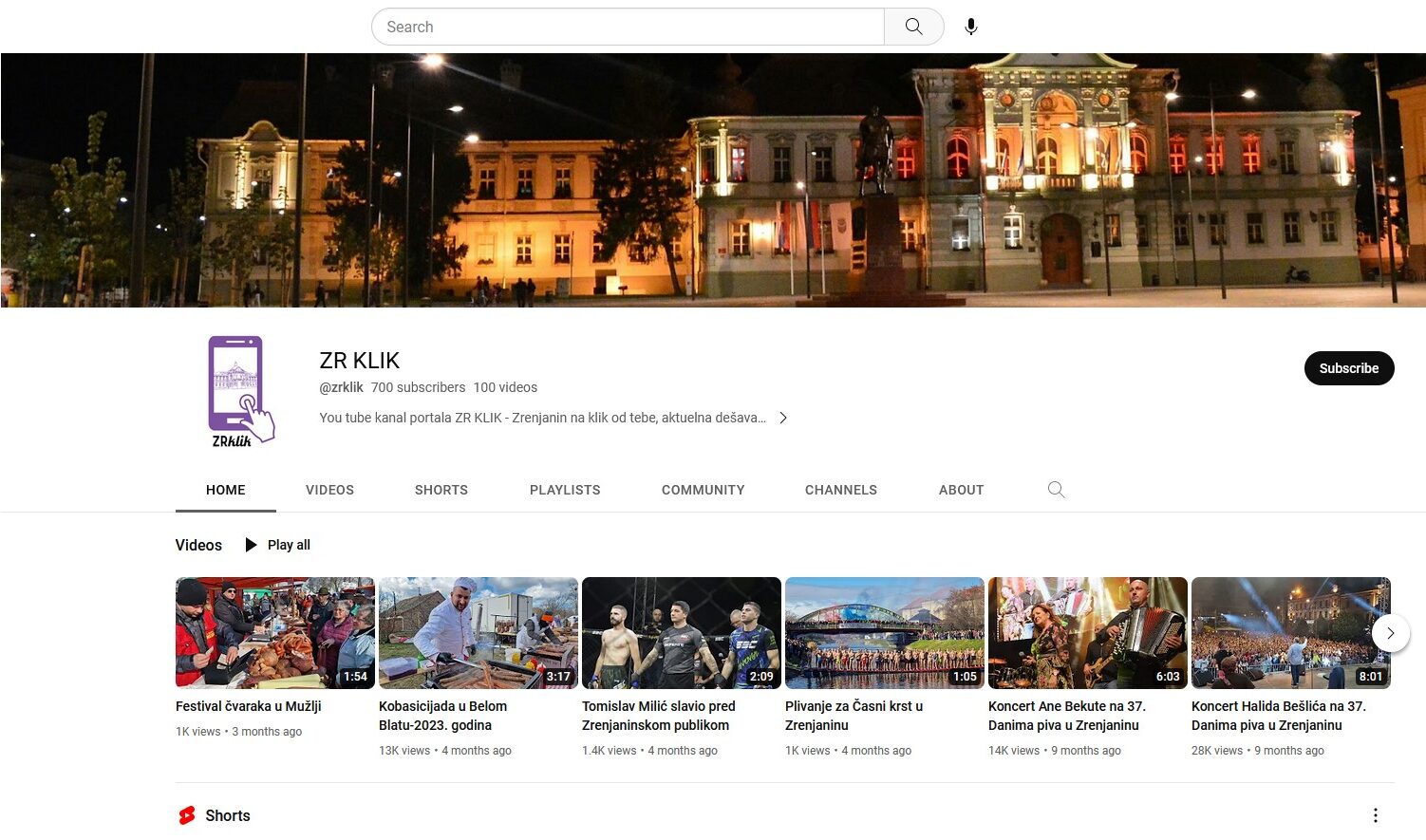The image size is (1426, 840).
Task: Open the PLAYLISTS tab
Action: tap(565, 490)
